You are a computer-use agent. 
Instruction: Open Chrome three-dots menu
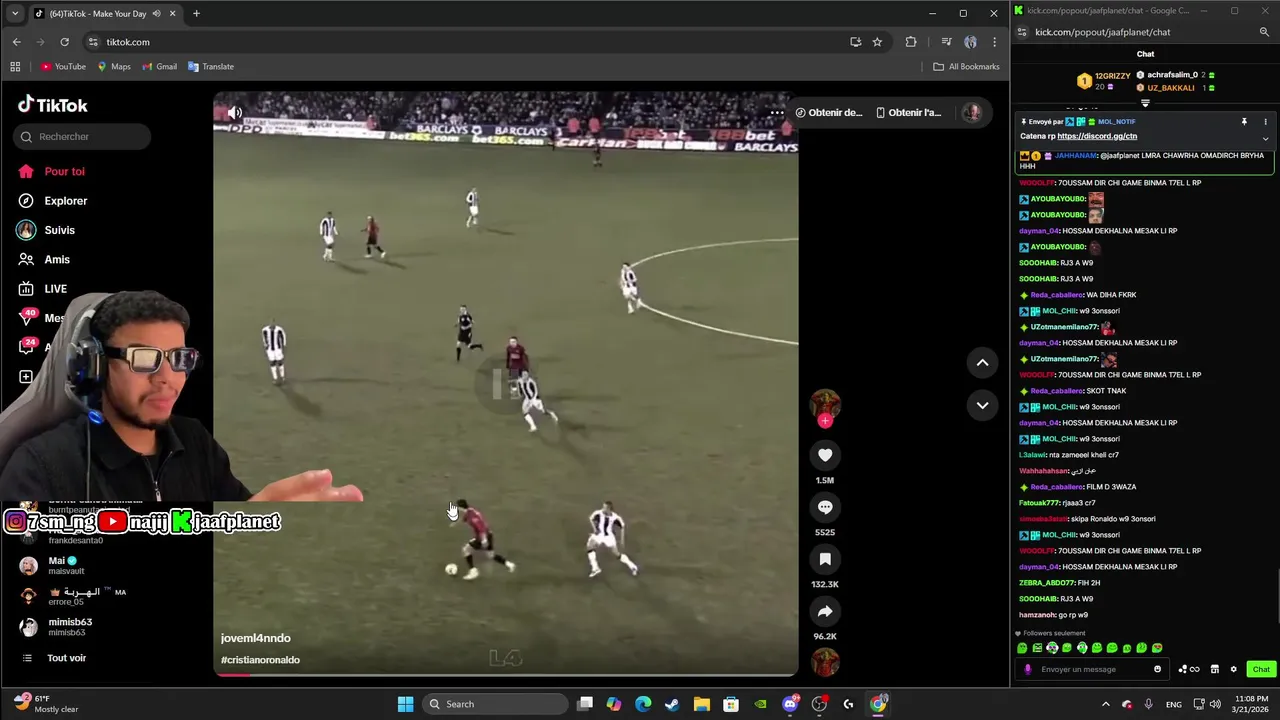[x=994, y=42]
